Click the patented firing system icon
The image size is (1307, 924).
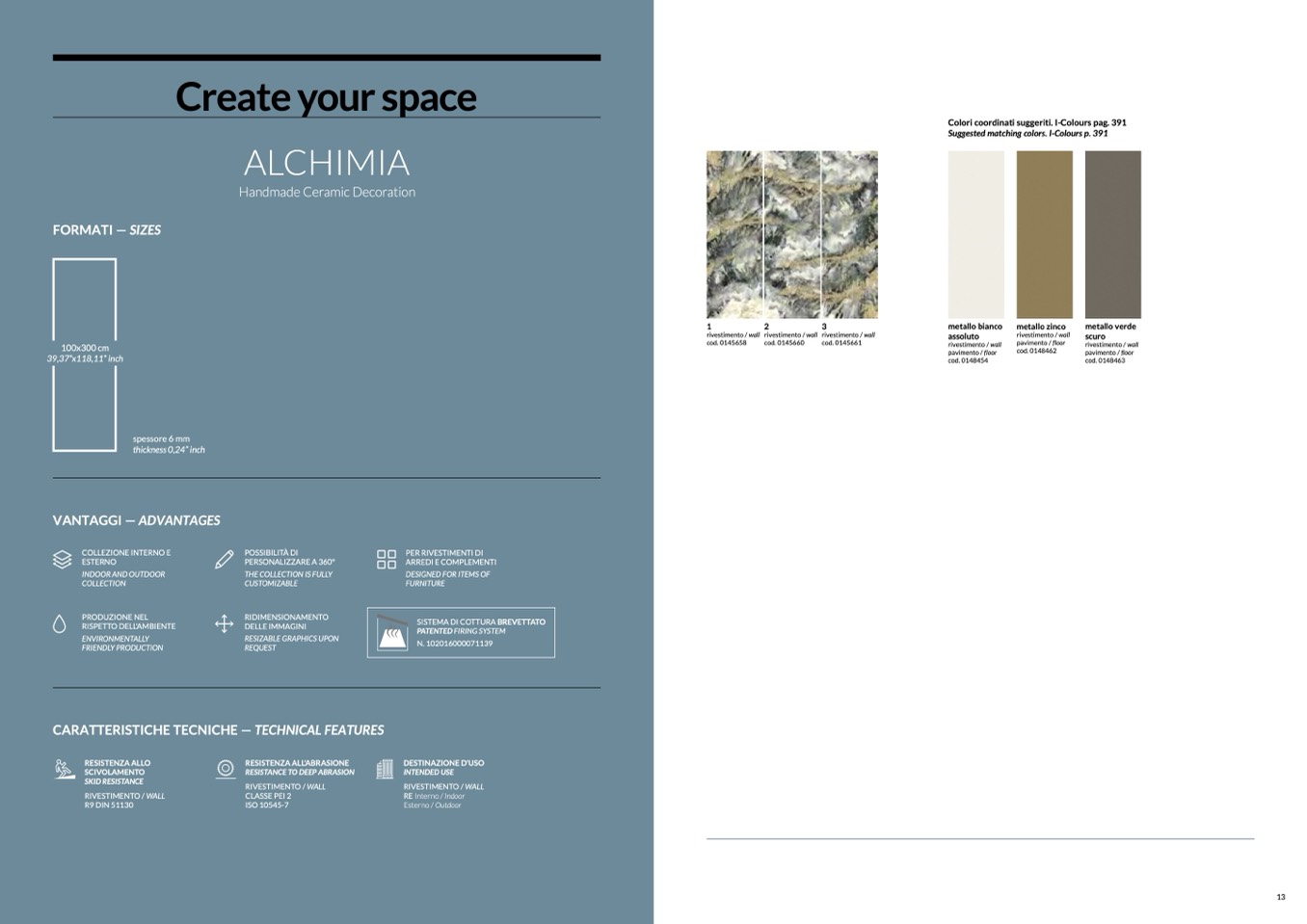(x=392, y=632)
